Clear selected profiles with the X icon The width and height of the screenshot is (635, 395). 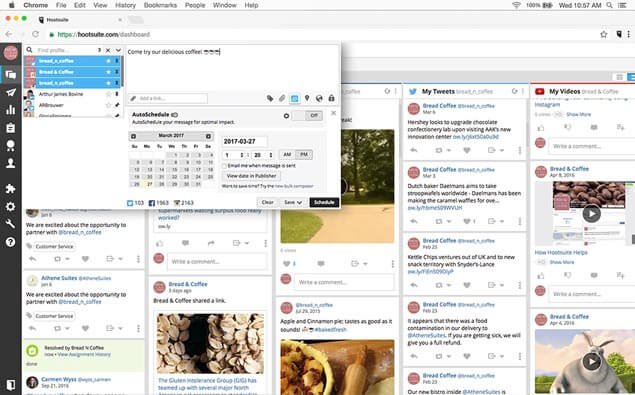(x=108, y=50)
